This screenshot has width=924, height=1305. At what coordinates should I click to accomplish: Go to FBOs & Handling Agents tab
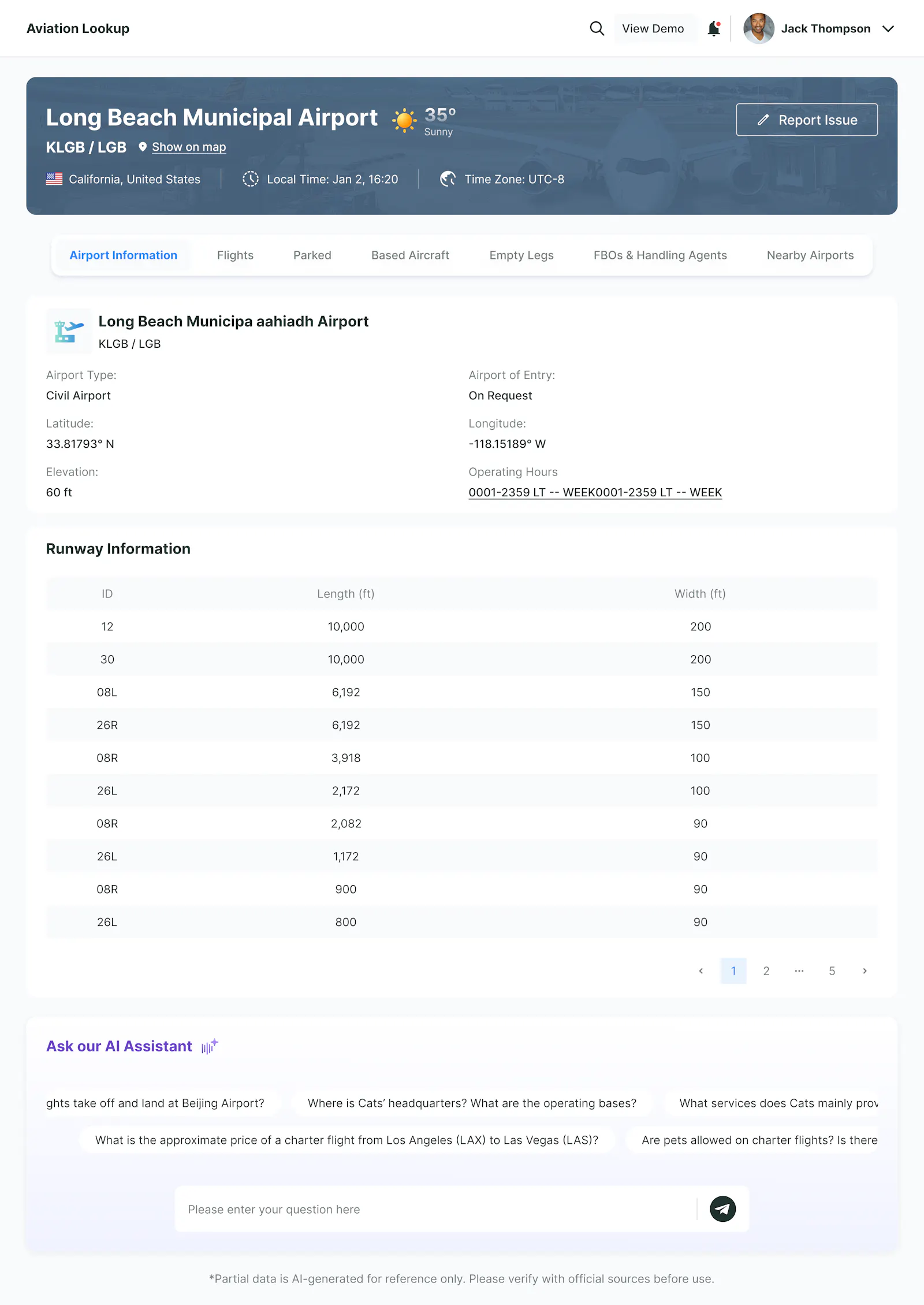(660, 255)
